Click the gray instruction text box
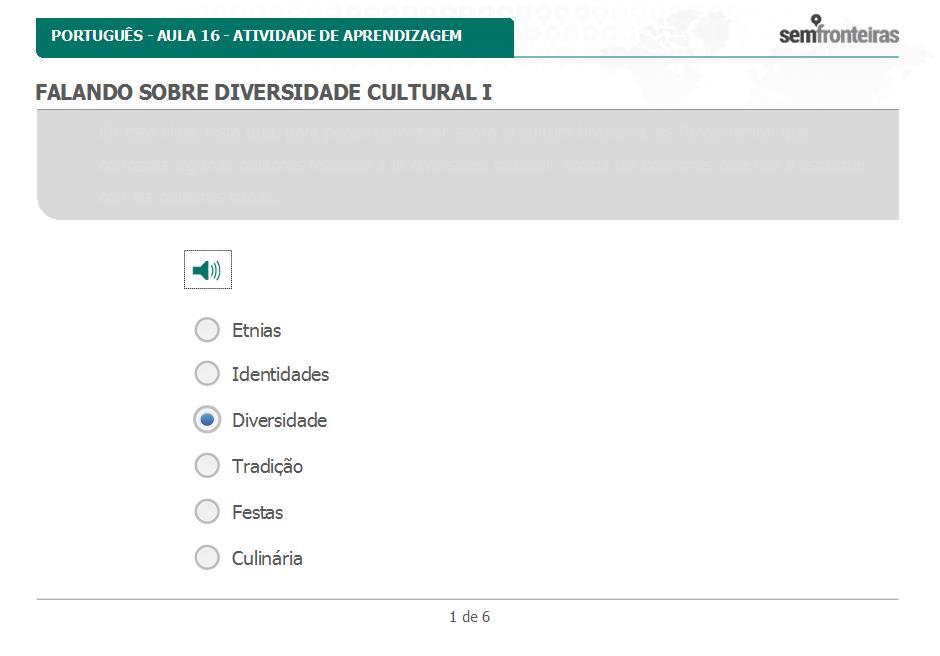The image size is (940, 656). pos(468,165)
